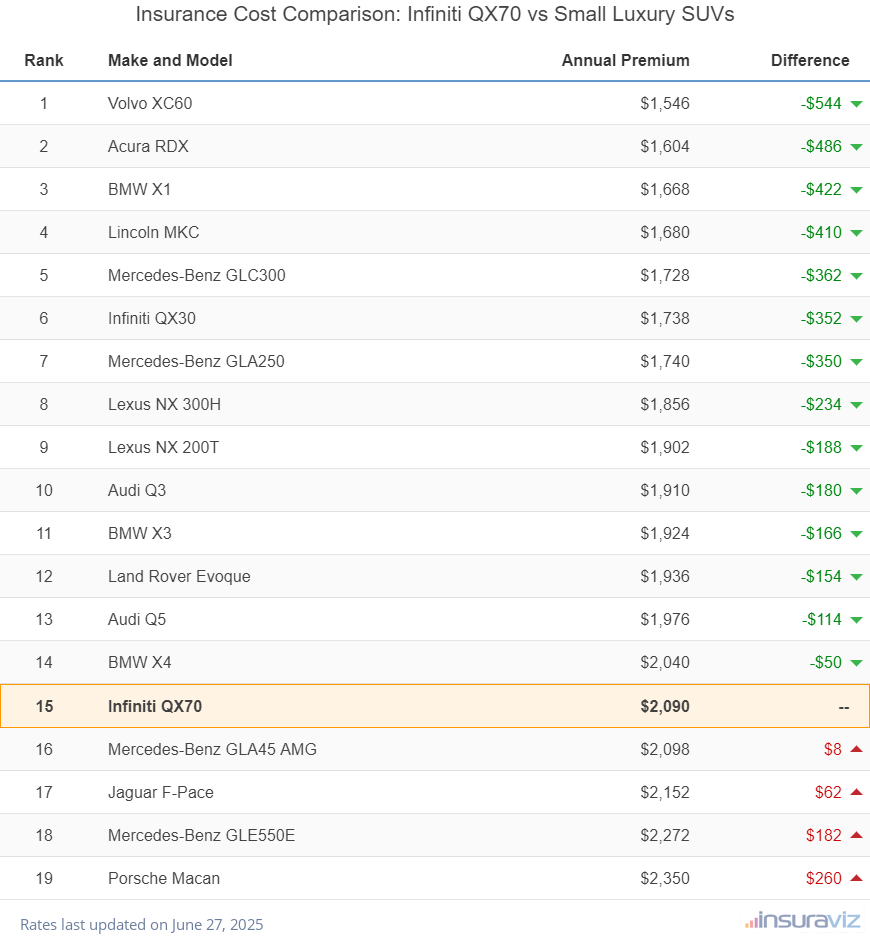Image resolution: width=870 pixels, height=940 pixels.
Task: Click the table title about Infiniti QX70
Action: click(x=435, y=14)
